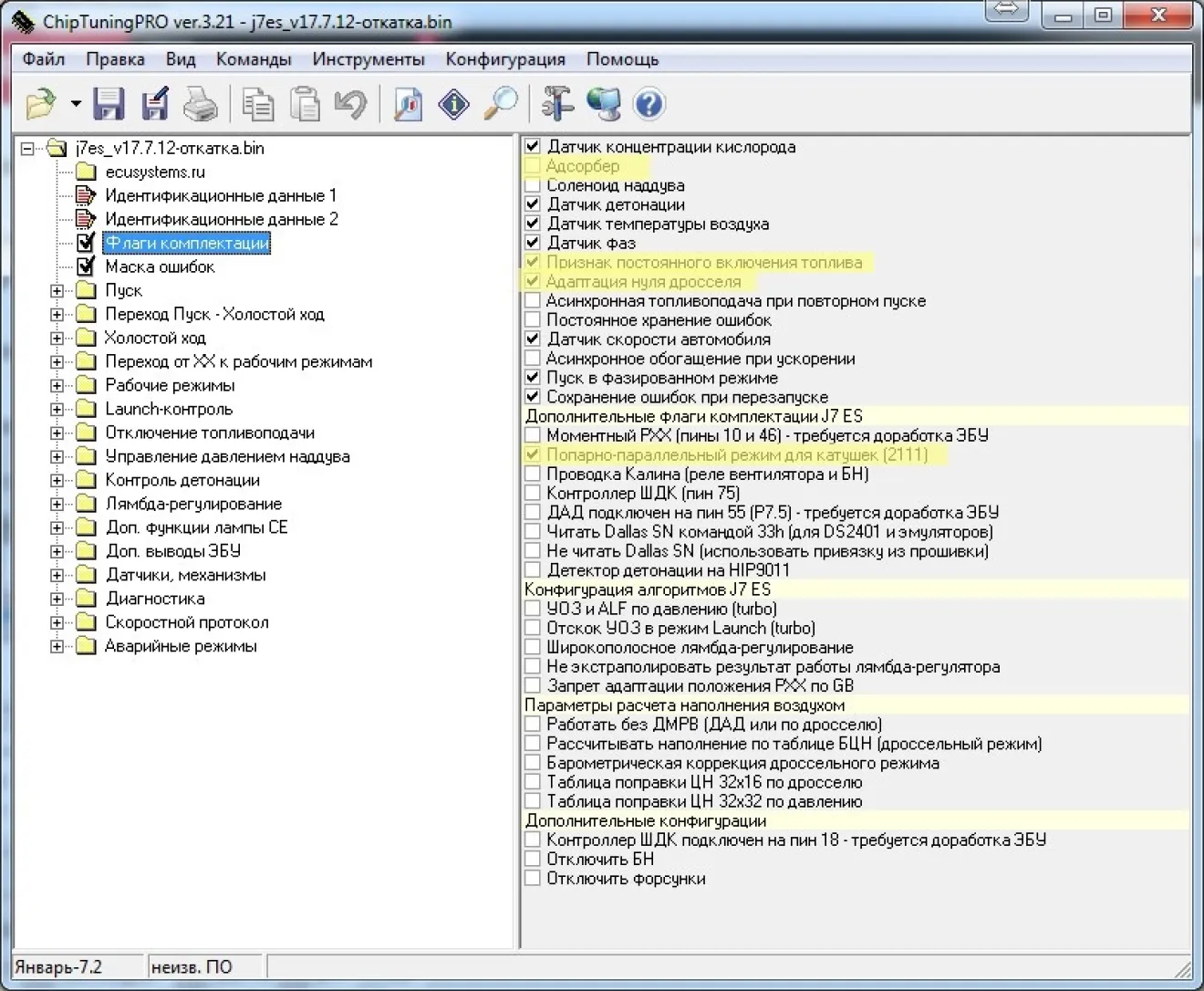Click the Диагностика folder icon in the tree
The width and height of the screenshot is (1204, 991).
[87, 599]
